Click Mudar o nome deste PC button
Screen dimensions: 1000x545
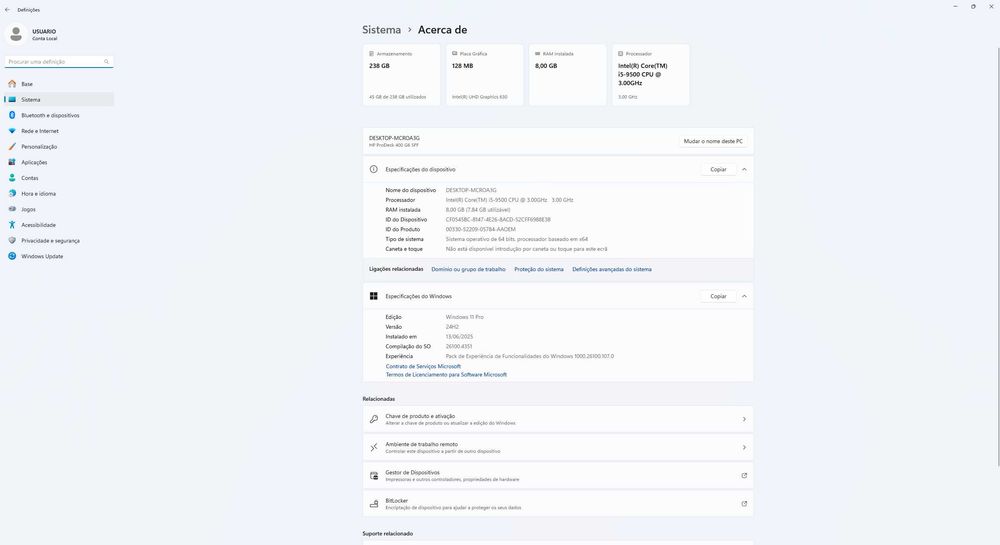(713, 141)
